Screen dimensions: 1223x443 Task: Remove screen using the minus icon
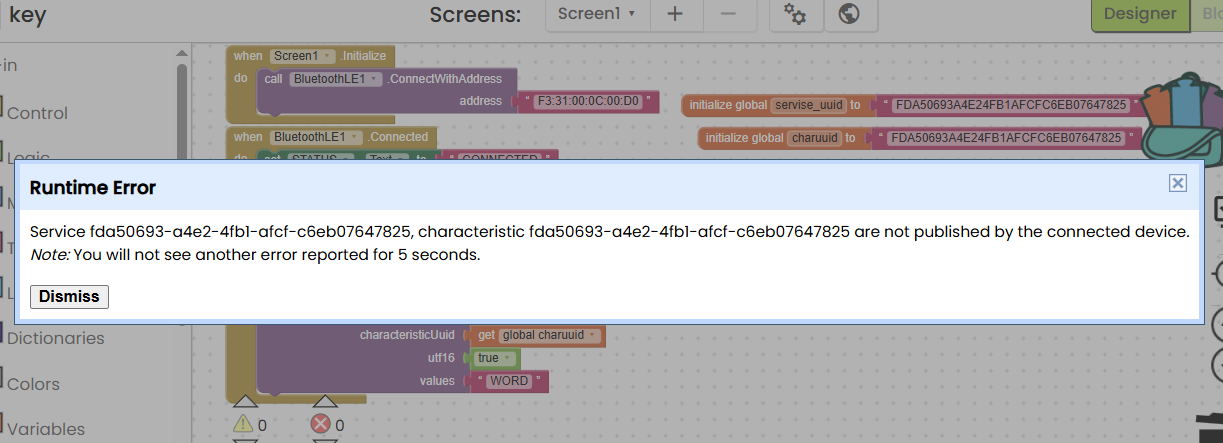[x=729, y=14]
